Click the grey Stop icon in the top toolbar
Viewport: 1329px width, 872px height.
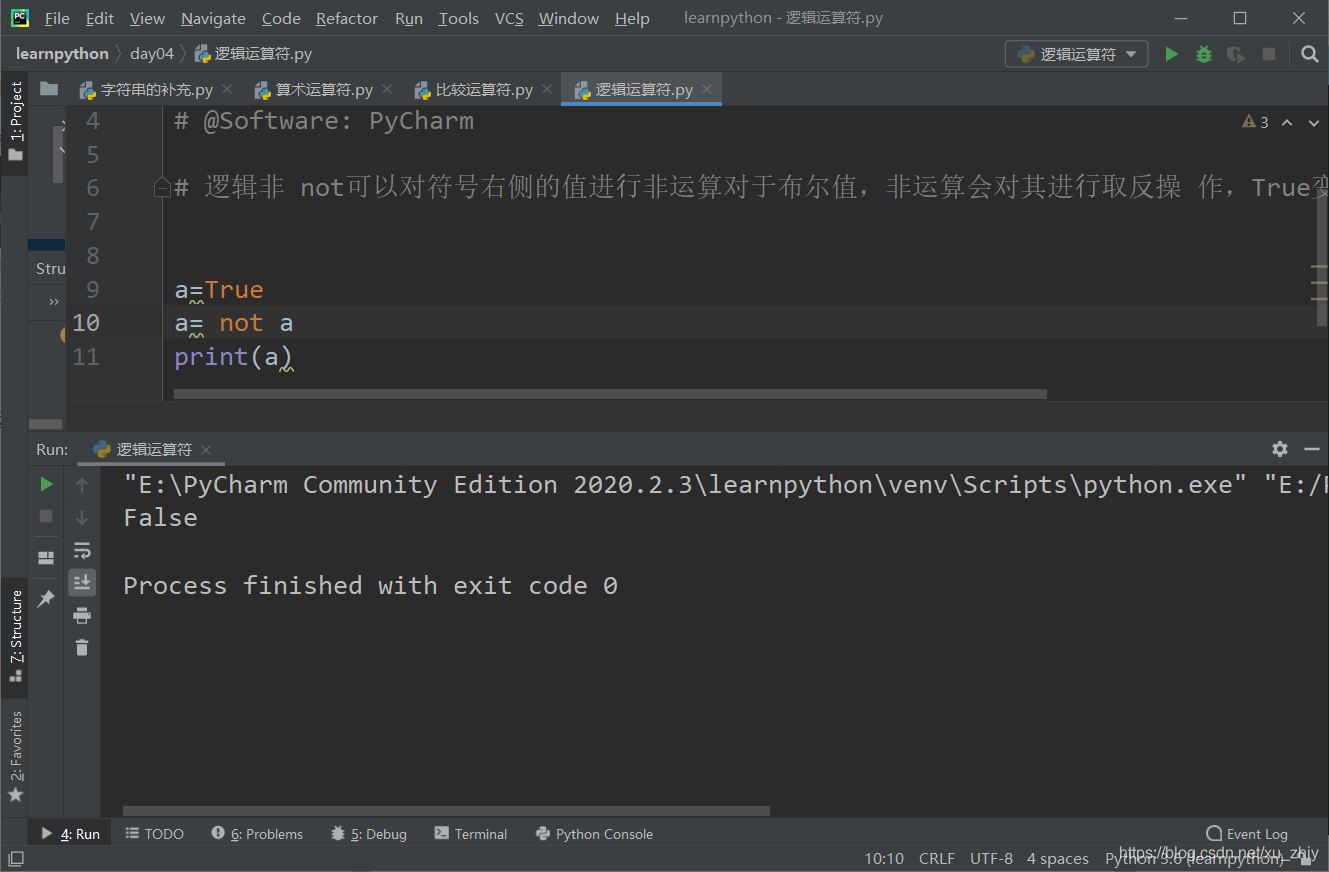pyautogui.click(x=1269, y=54)
